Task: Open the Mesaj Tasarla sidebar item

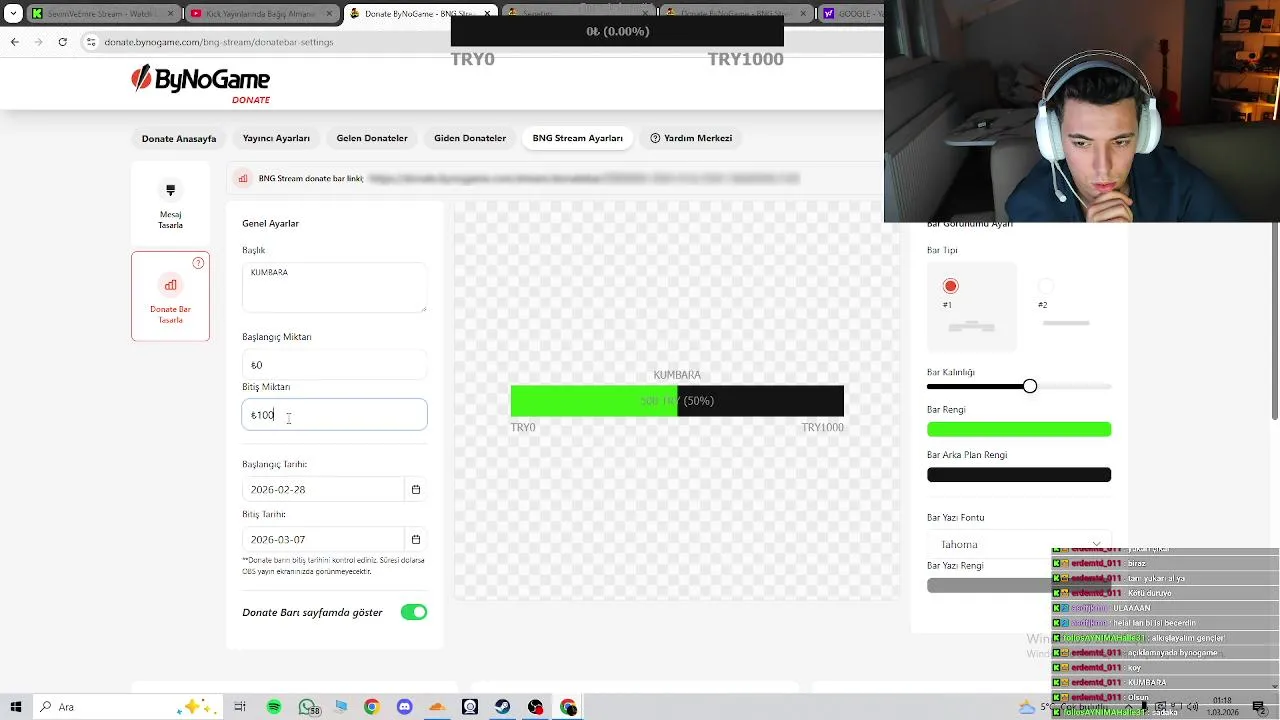Action: 170,204
